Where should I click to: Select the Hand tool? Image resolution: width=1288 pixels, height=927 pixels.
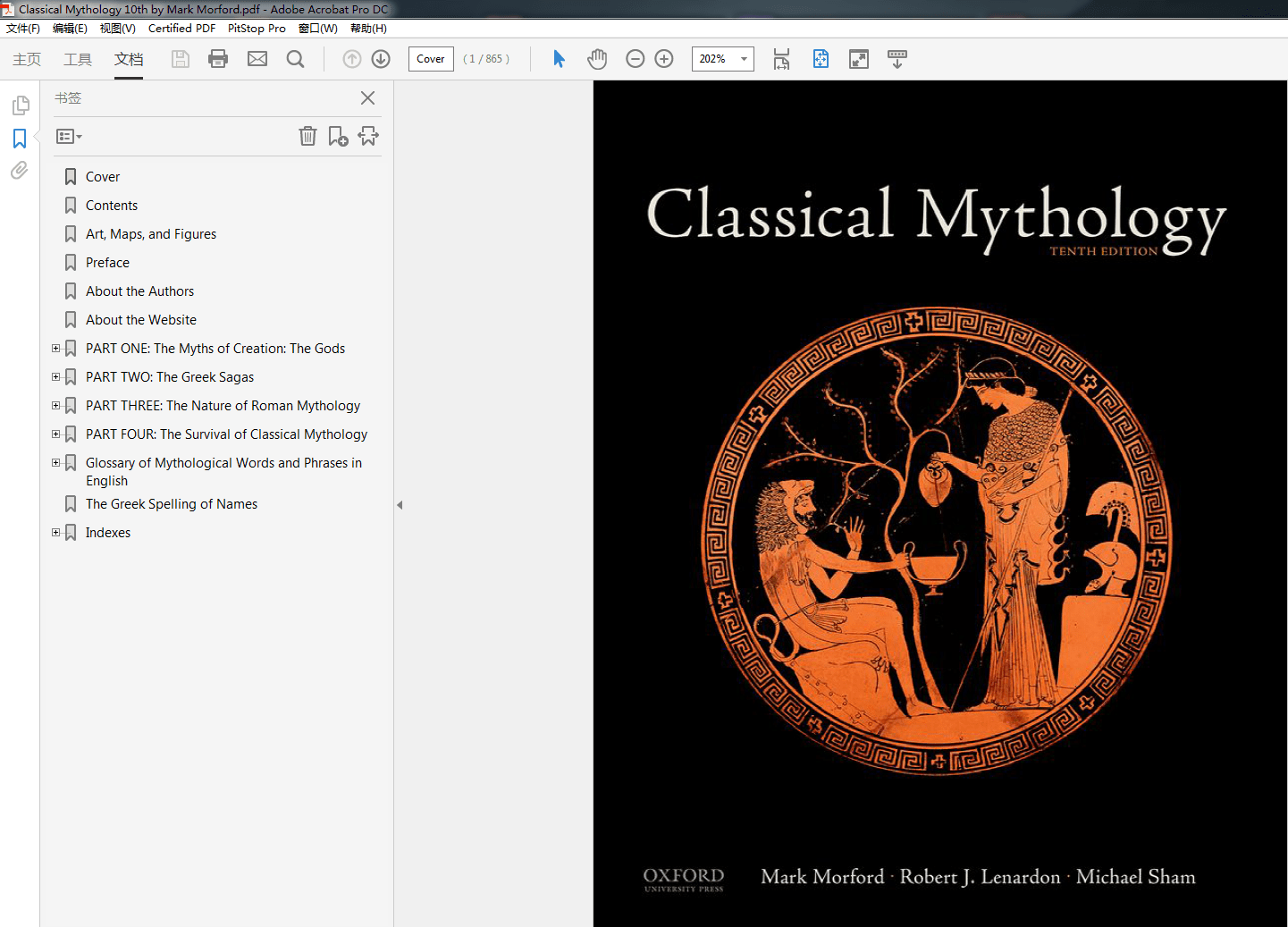coord(597,59)
